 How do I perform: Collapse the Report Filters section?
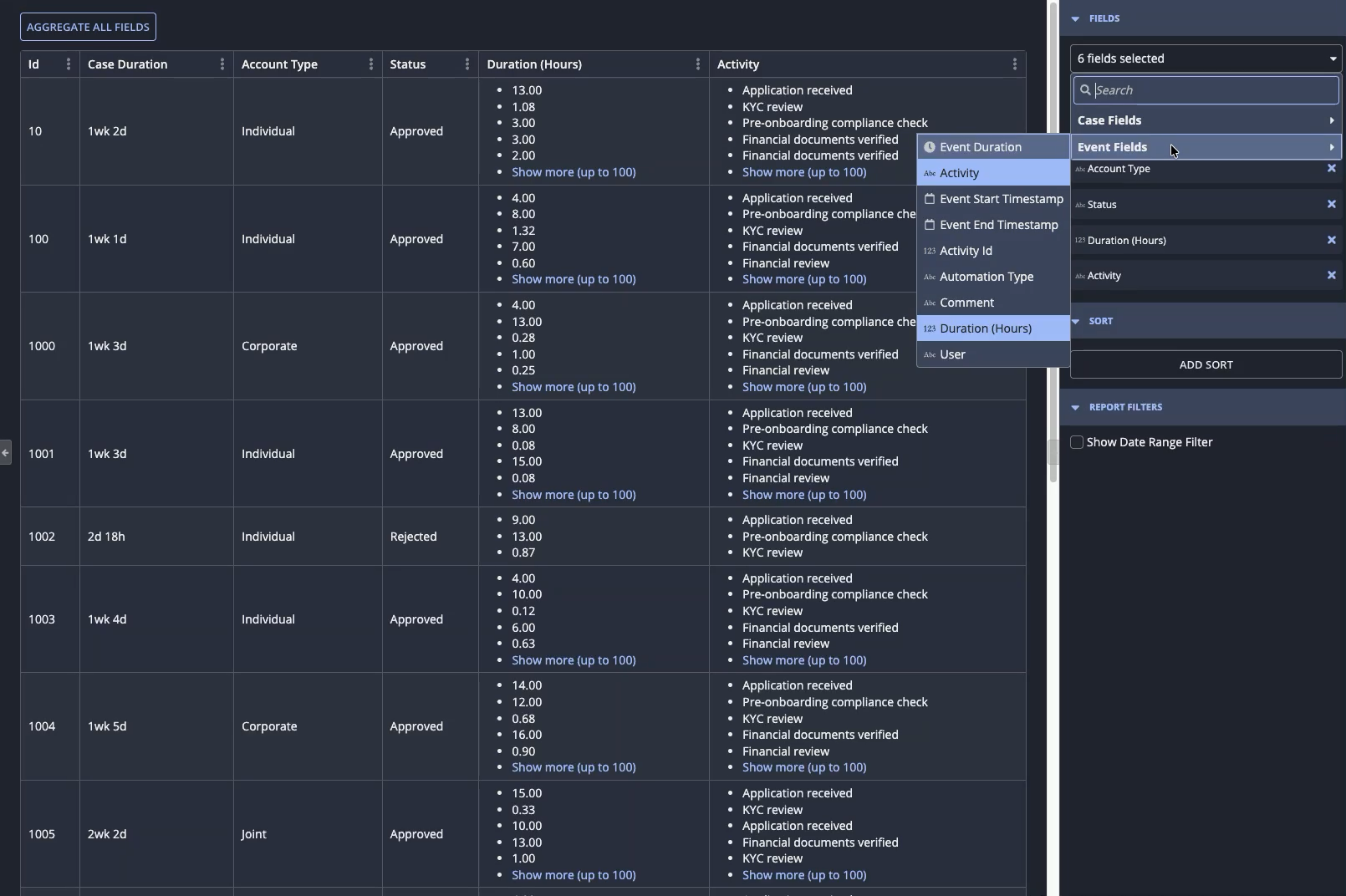pyautogui.click(x=1075, y=407)
